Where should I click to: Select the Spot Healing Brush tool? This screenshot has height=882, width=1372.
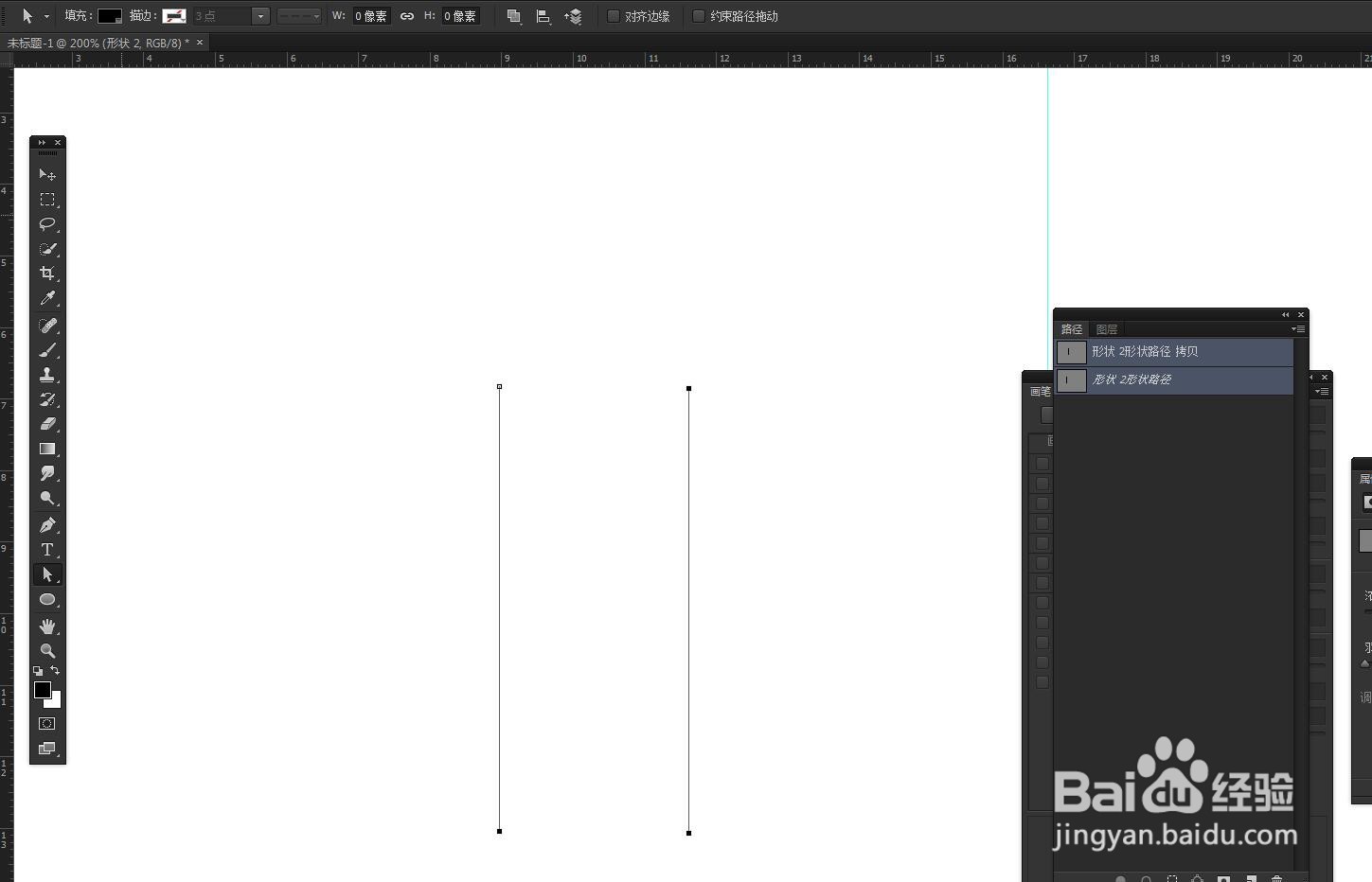pyautogui.click(x=47, y=326)
